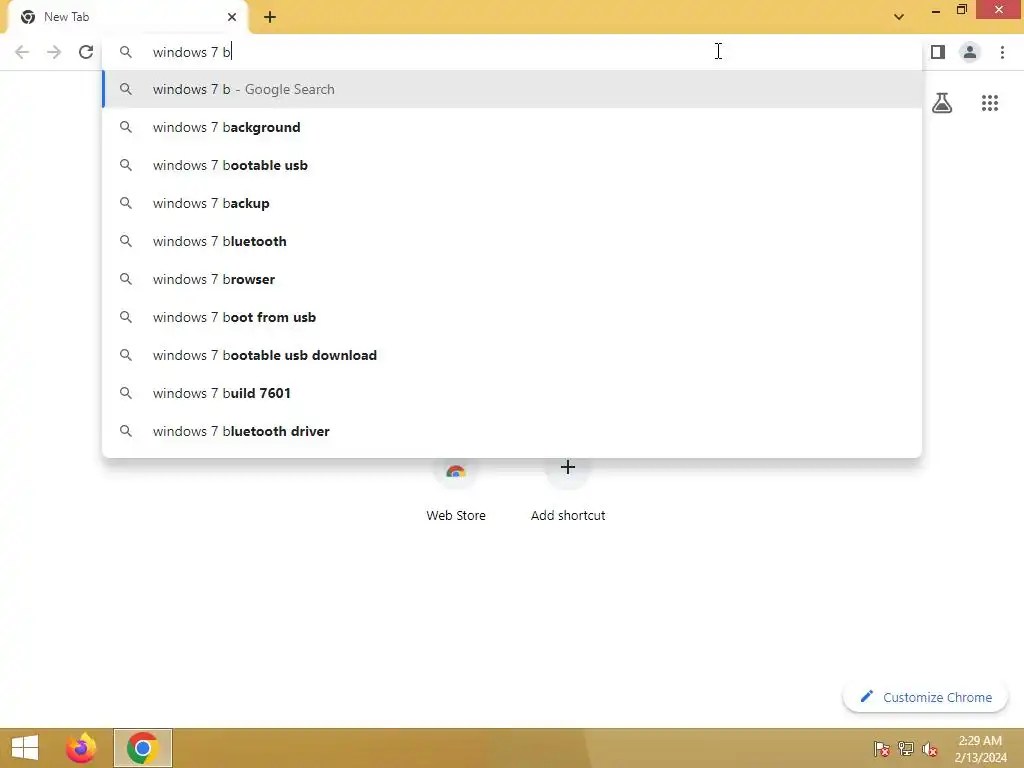Restore down the Chrome window
Viewport: 1024px width, 768px height.
click(961, 10)
